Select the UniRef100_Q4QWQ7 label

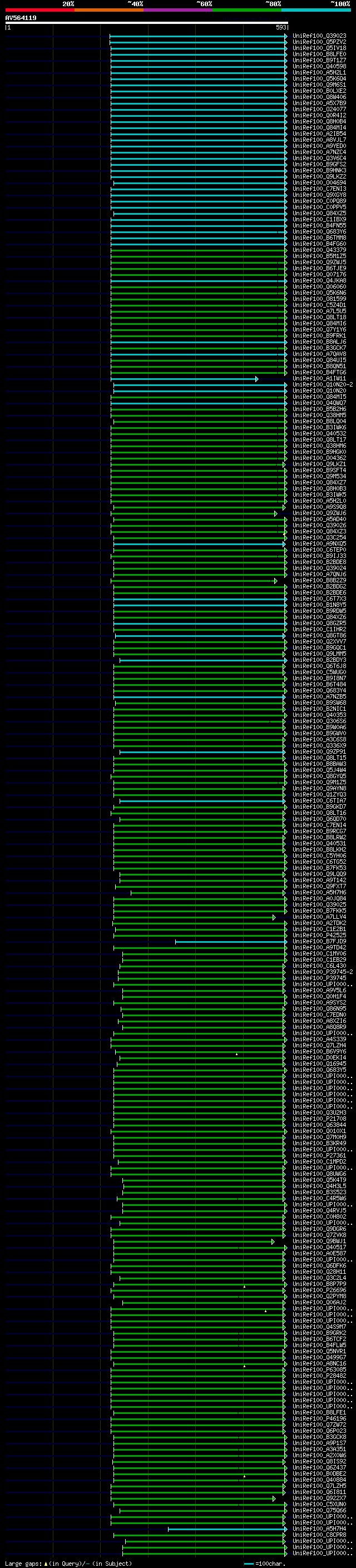pos(319,403)
